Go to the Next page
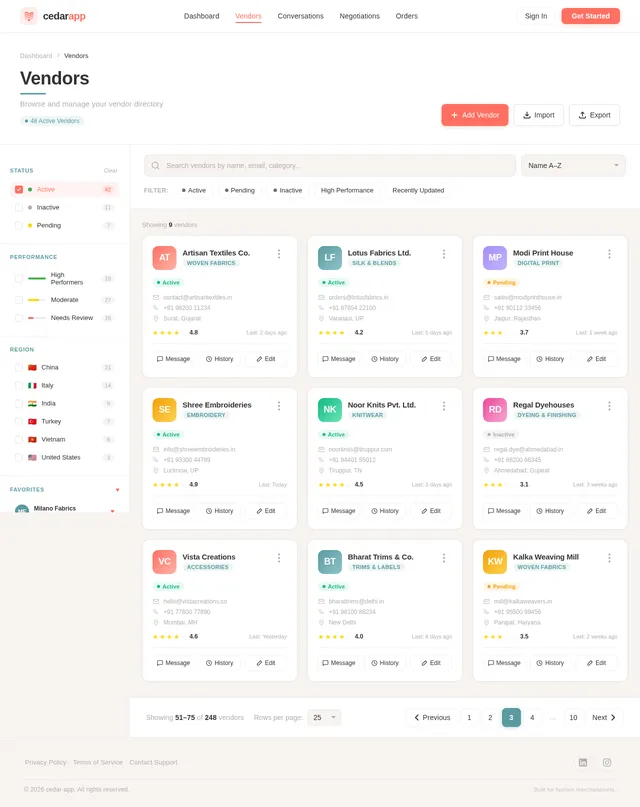Image resolution: width=640 pixels, height=807 pixels. click(x=604, y=717)
